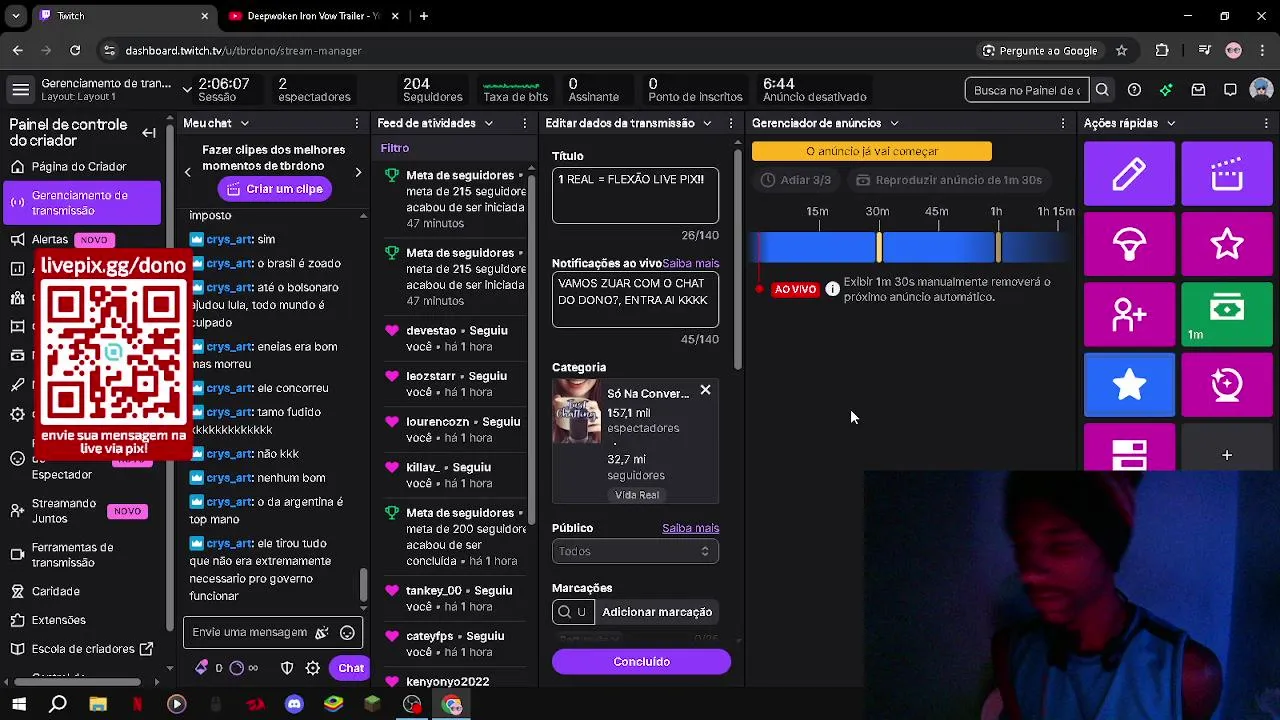Select Gerenciamento de transmissão sidebar item
Screen dimensions: 1280x720
[x=80, y=203]
